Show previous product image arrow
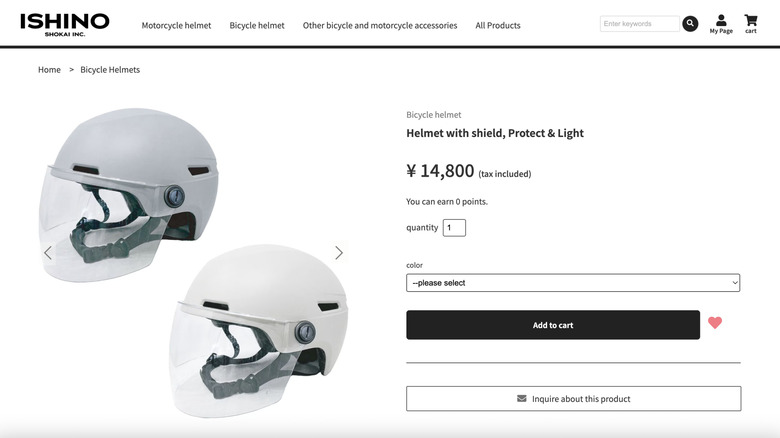 coord(48,253)
